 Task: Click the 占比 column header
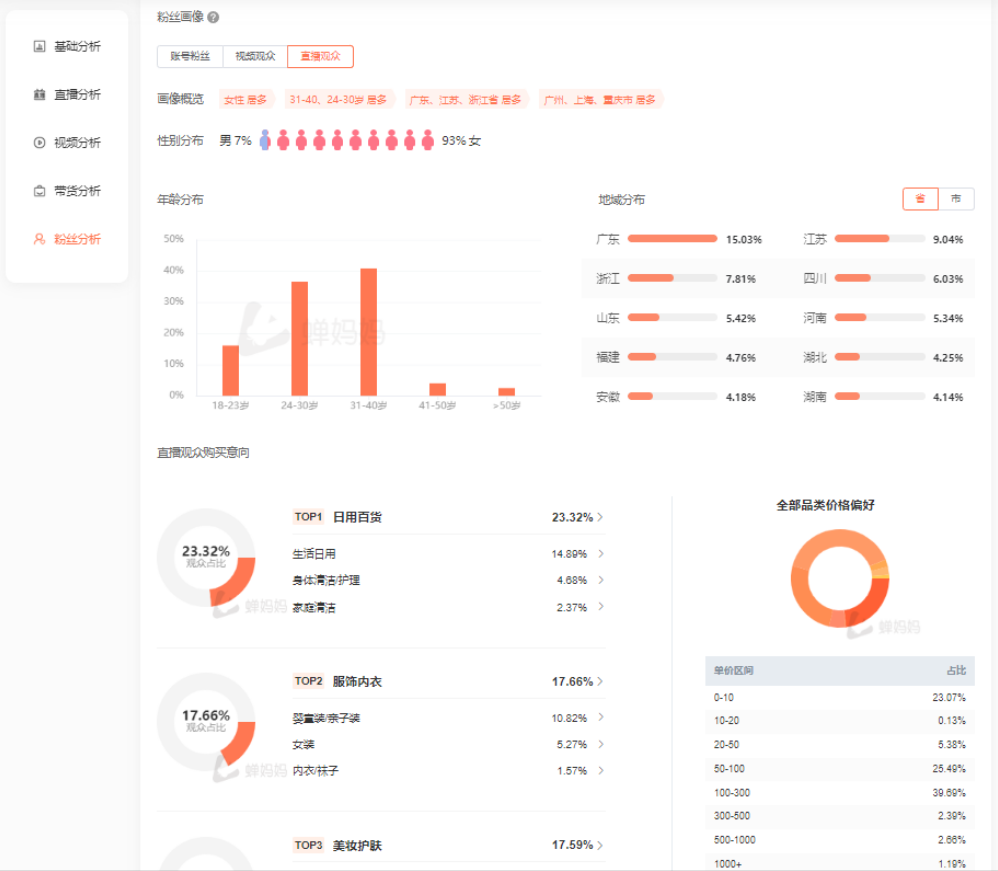956,670
